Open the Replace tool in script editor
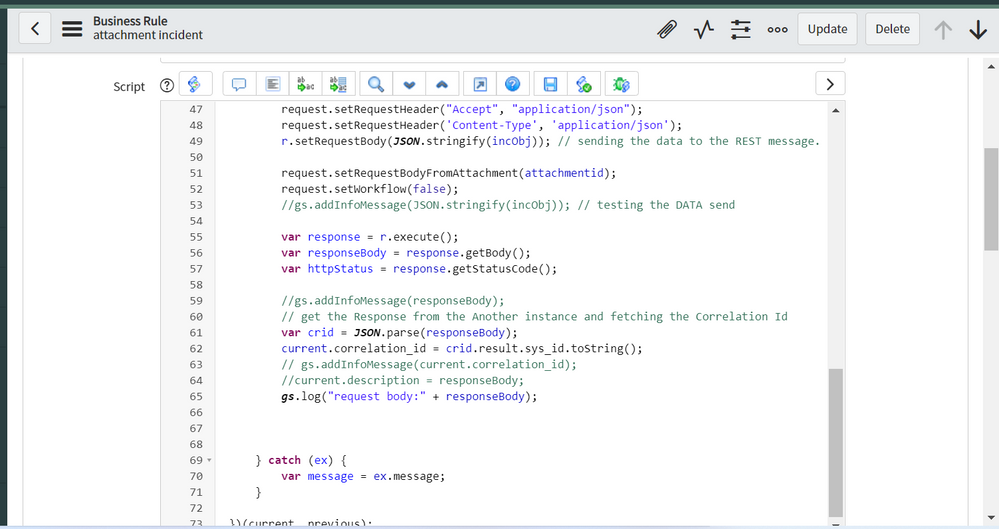The width and height of the screenshot is (999, 529). [306, 84]
